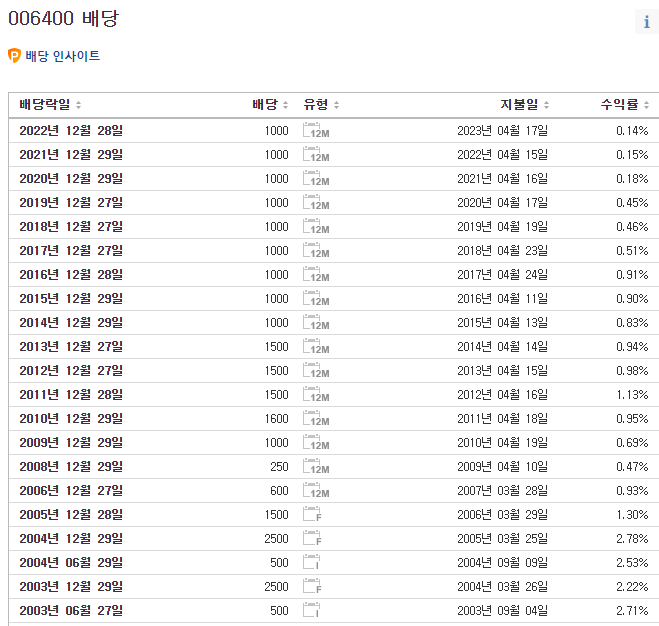Click 12M type icon in 2006년 12월 27일 row

point(316,490)
